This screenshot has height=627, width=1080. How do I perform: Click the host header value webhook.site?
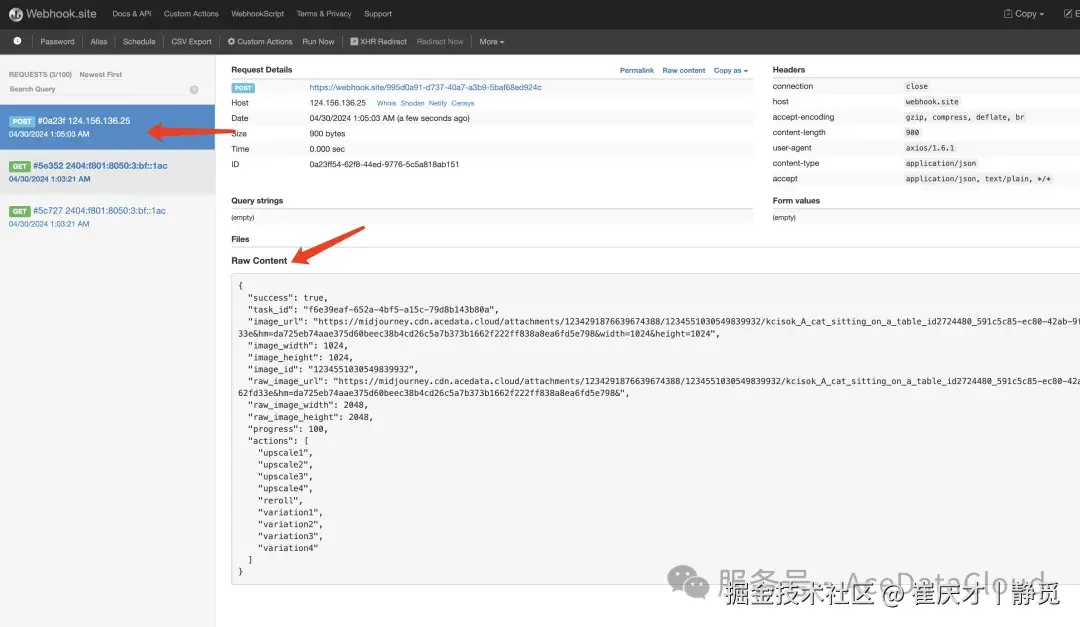click(931, 101)
